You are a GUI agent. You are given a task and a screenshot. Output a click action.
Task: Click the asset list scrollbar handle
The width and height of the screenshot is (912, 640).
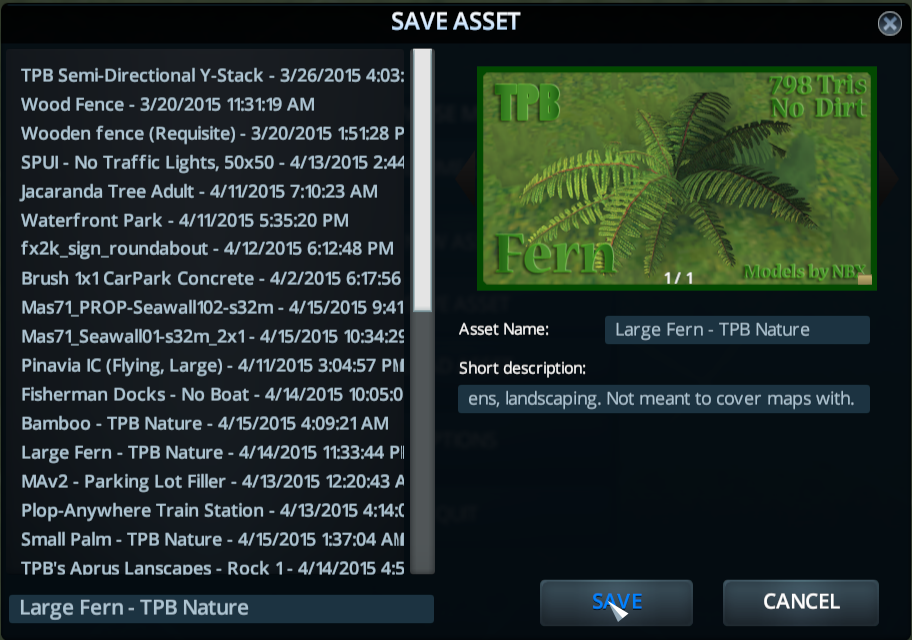tap(422, 180)
